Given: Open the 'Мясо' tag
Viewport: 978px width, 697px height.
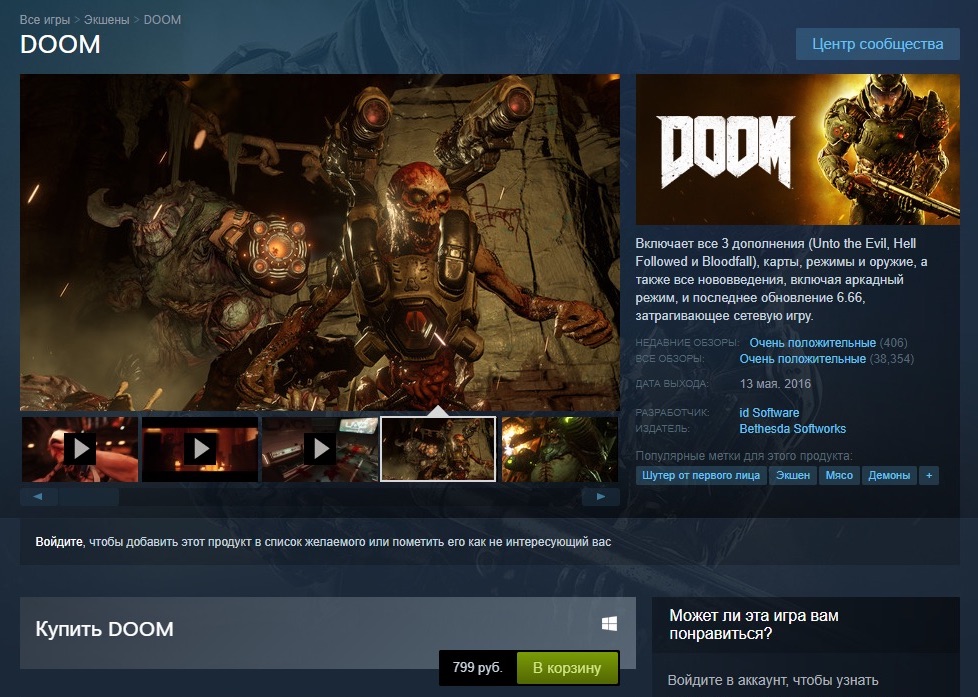Looking at the screenshot, I should (839, 475).
